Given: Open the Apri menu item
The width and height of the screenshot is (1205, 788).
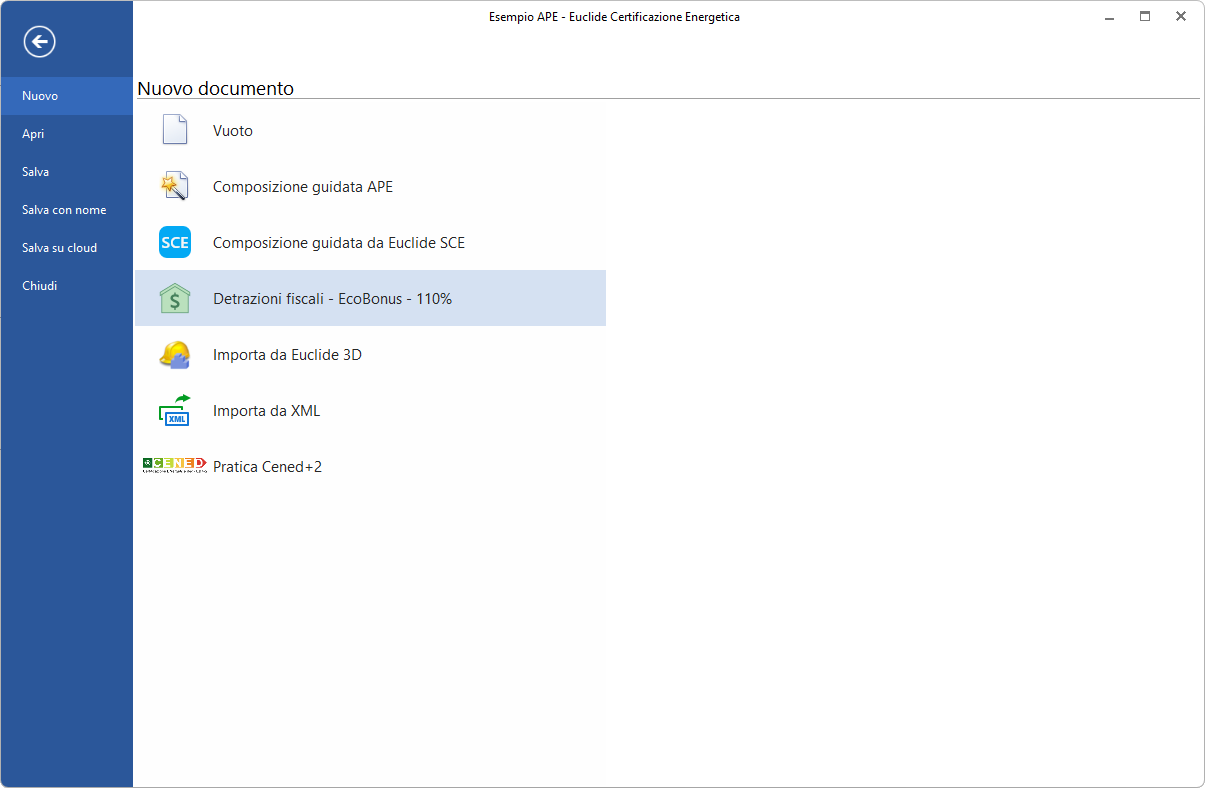Looking at the screenshot, I should (x=33, y=134).
